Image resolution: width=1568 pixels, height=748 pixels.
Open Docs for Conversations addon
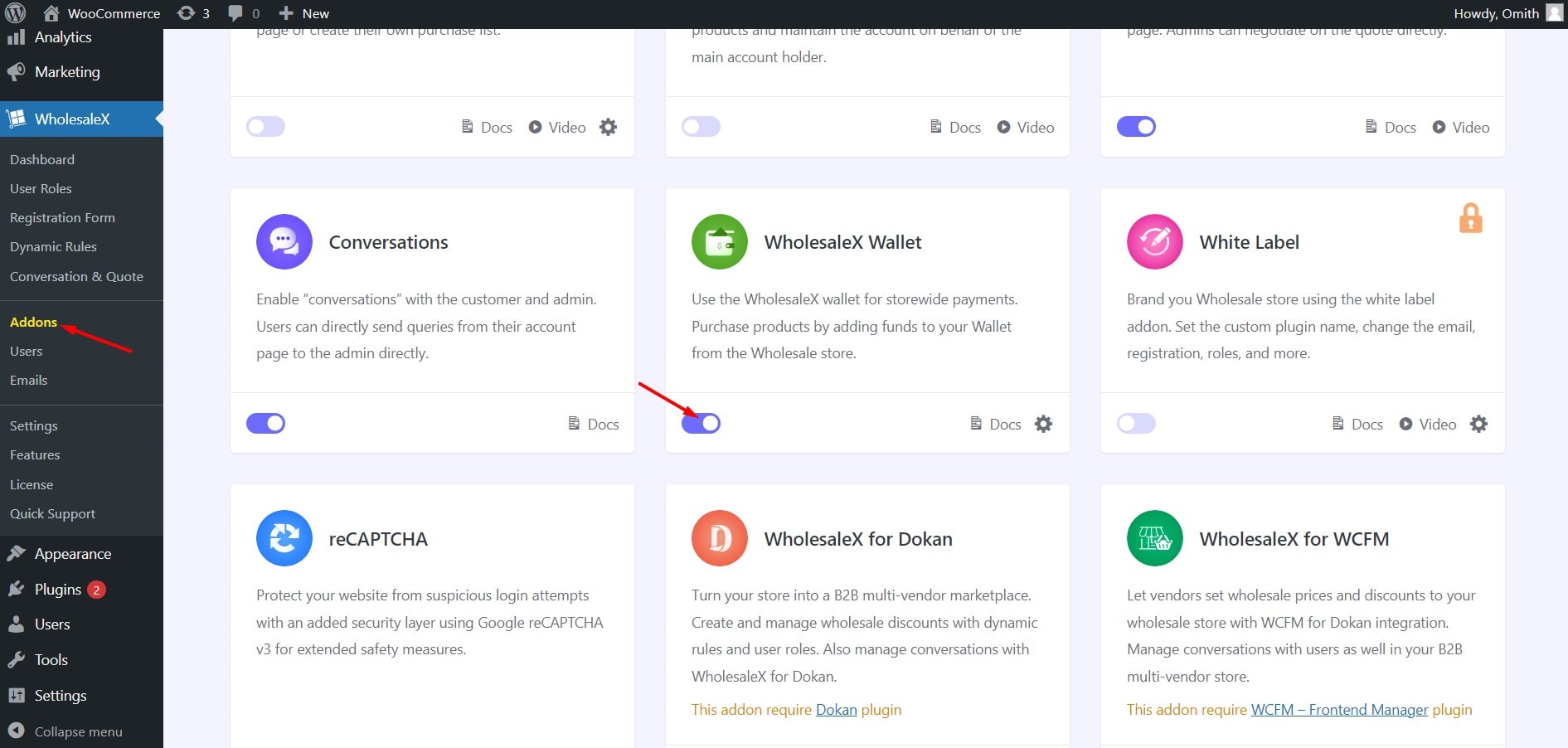pyautogui.click(x=593, y=424)
